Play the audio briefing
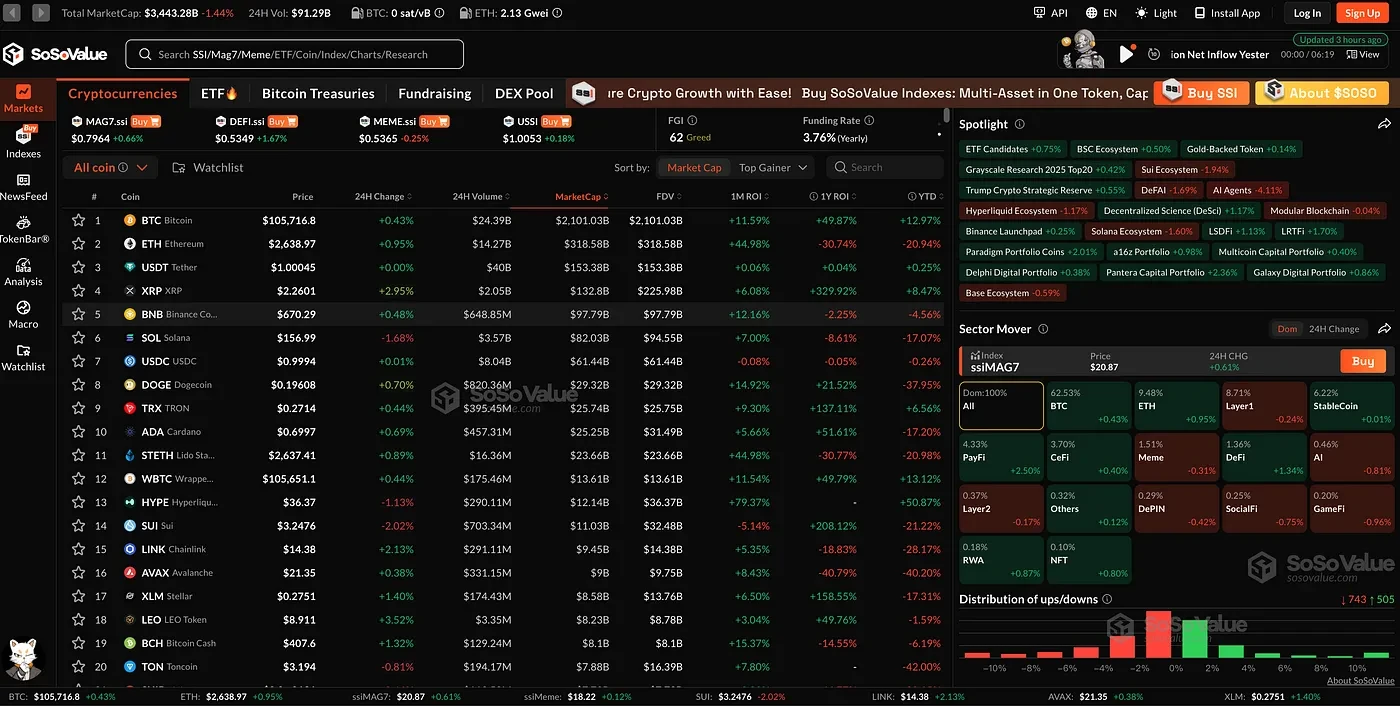1400x706 pixels. (1126, 54)
